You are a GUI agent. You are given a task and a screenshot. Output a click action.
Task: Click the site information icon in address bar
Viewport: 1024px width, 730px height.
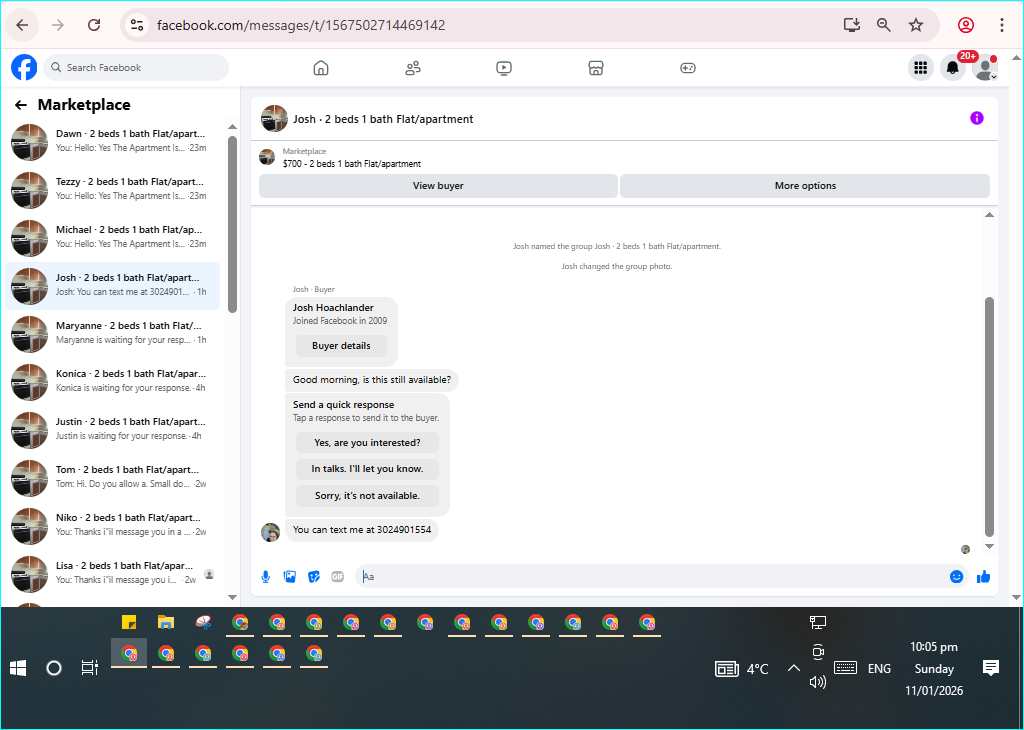pos(136,25)
